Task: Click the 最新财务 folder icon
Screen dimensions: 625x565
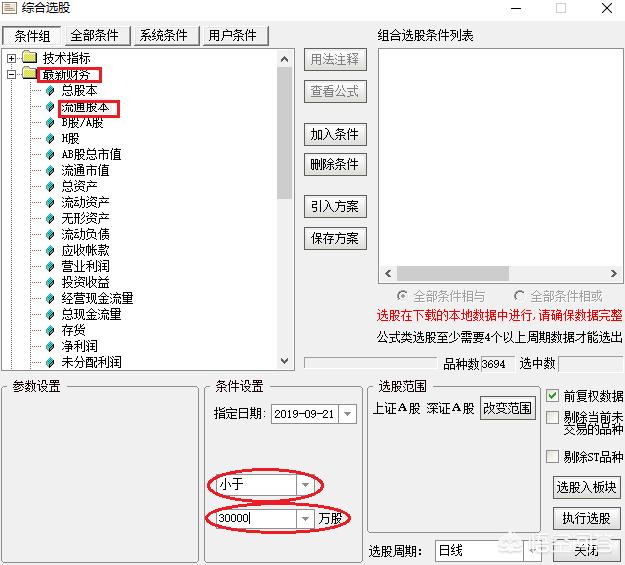Action: pyautogui.click(x=28, y=74)
